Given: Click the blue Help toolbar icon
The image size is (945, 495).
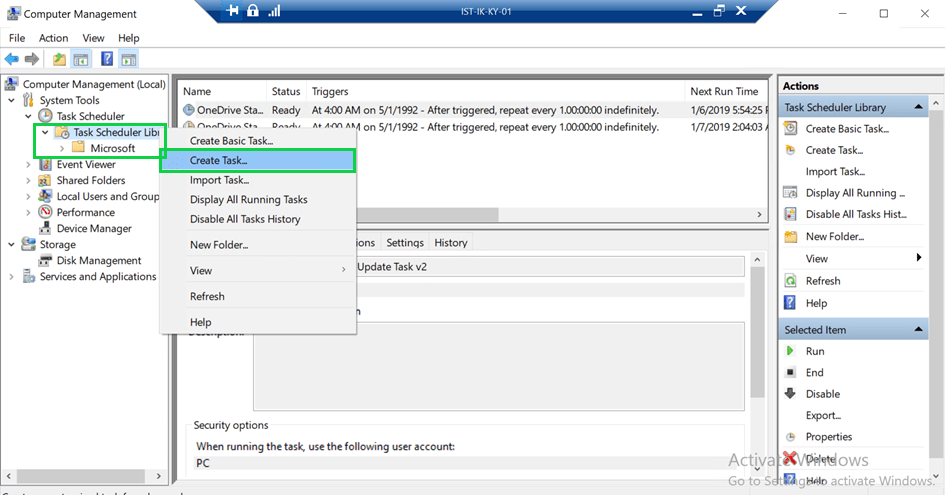Looking at the screenshot, I should [x=107, y=59].
